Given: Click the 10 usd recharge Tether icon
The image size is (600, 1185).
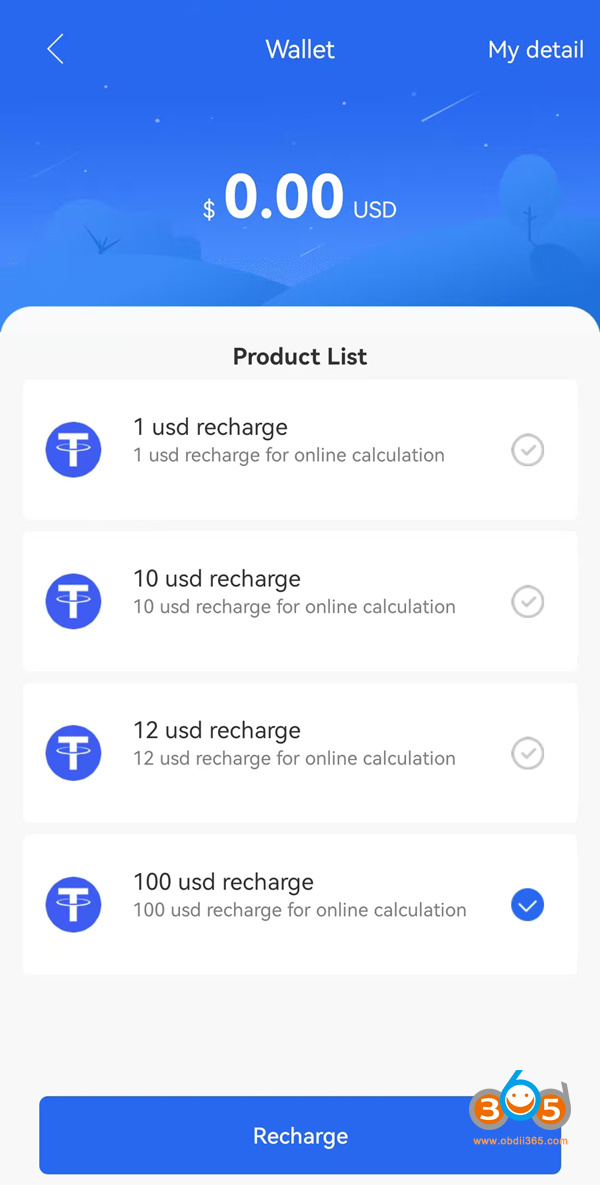Looking at the screenshot, I should point(73,601).
